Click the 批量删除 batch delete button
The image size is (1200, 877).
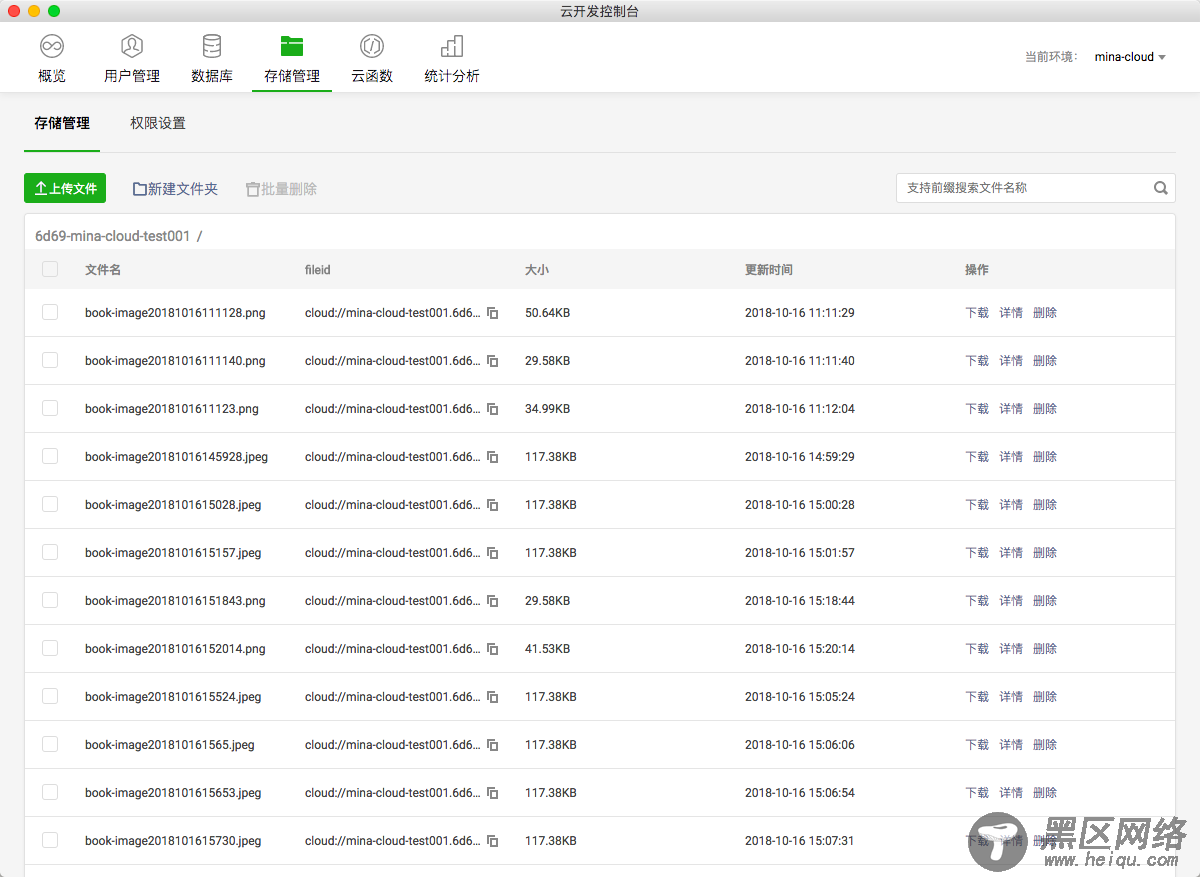tap(282, 188)
